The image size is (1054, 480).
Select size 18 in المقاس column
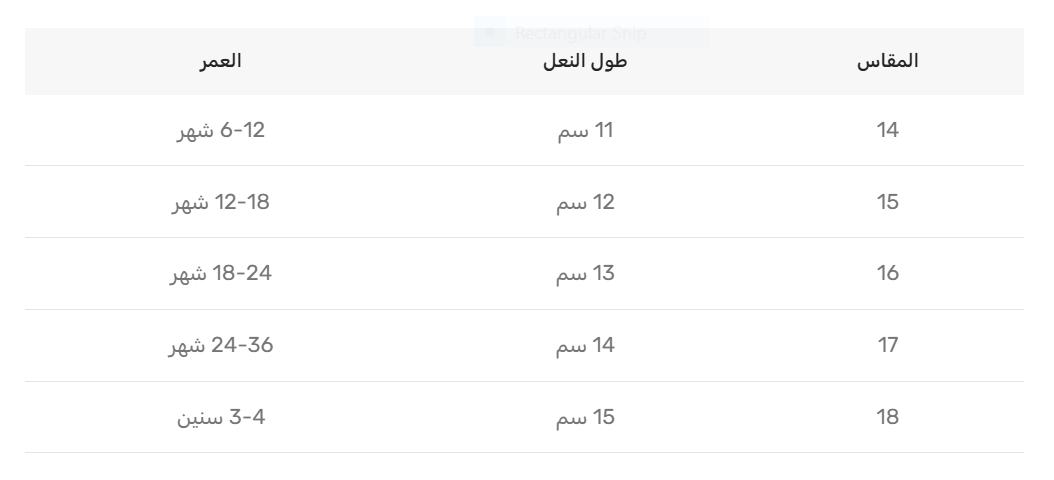[x=888, y=418]
